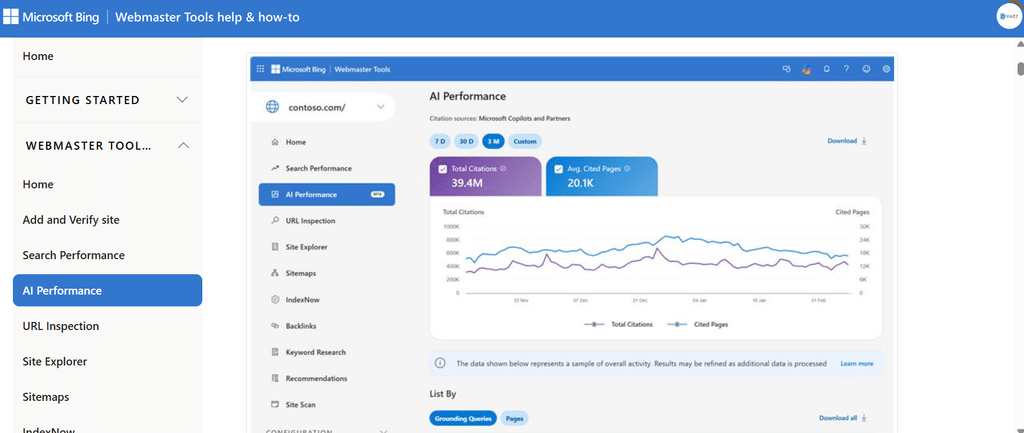Open top Home in help sidebar
1024x433 pixels.
[38, 56]
